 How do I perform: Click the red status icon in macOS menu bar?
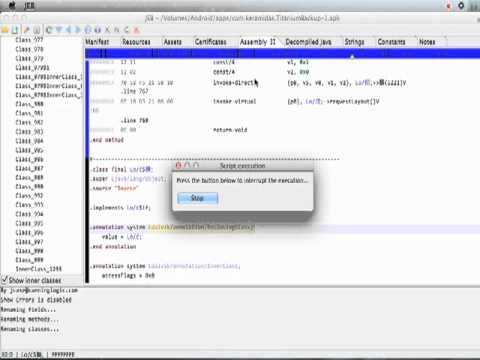(449, 6)
